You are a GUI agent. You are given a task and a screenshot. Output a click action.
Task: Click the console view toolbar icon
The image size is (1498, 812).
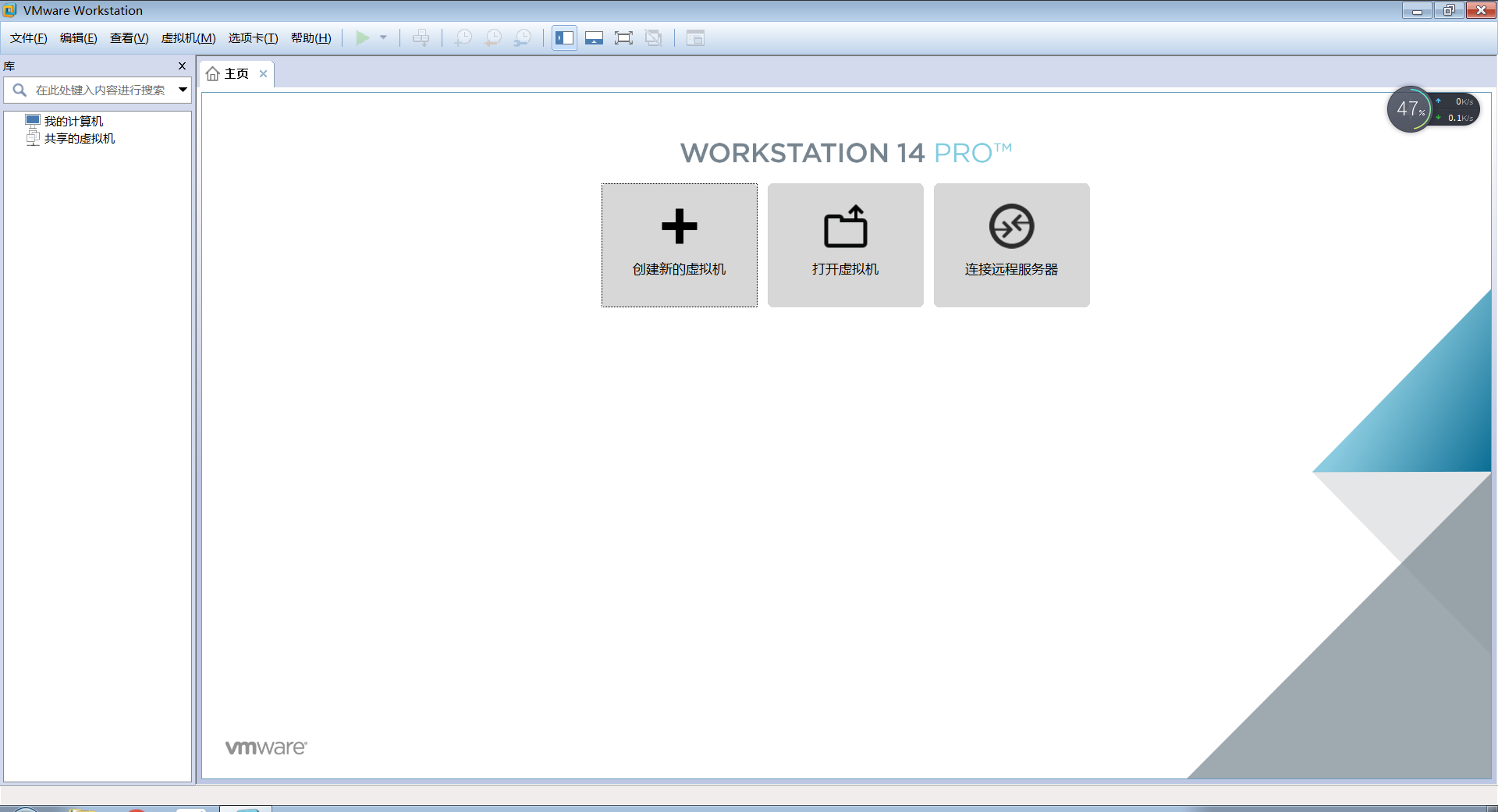click(x=695, y=37)
